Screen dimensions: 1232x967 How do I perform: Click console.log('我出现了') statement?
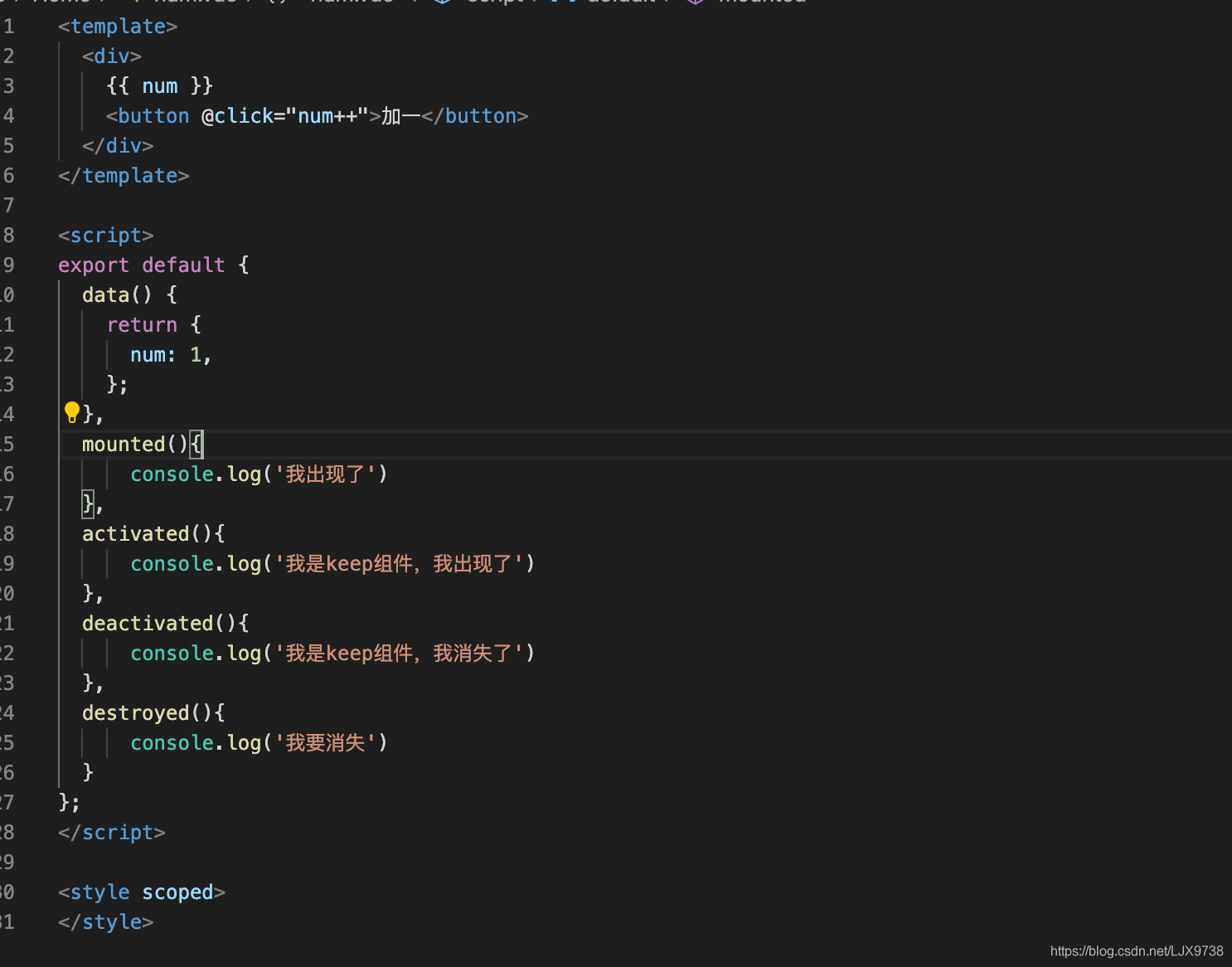[x=259, y=474]
